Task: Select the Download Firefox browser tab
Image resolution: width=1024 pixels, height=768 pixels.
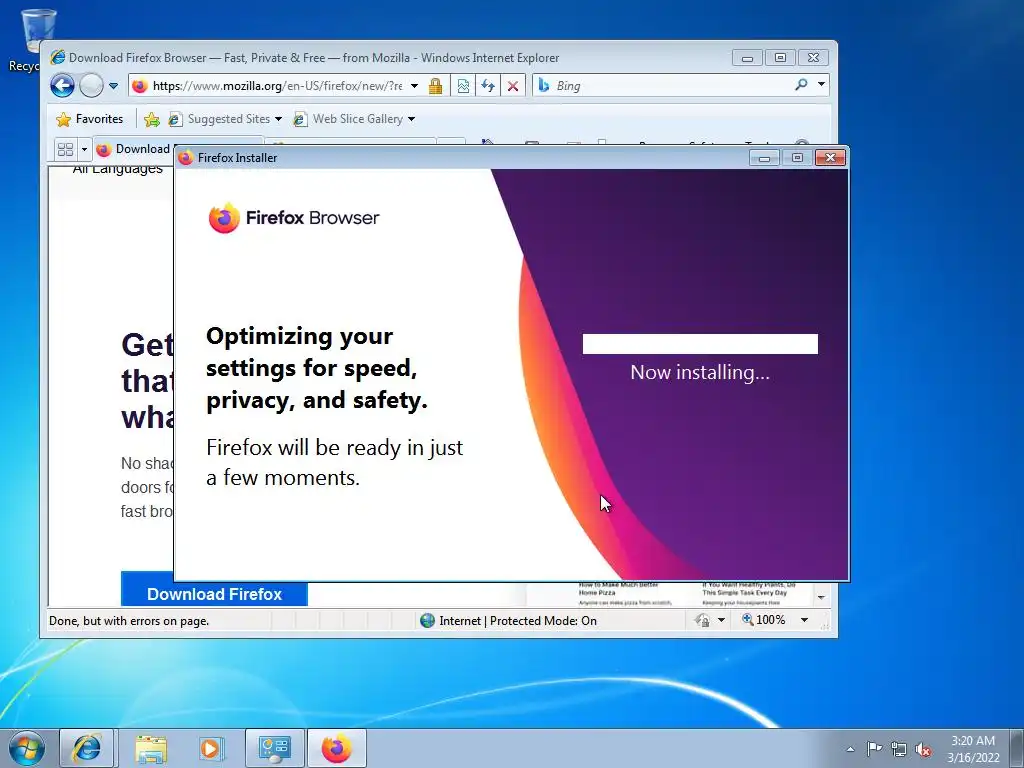Action: point(135,150)
